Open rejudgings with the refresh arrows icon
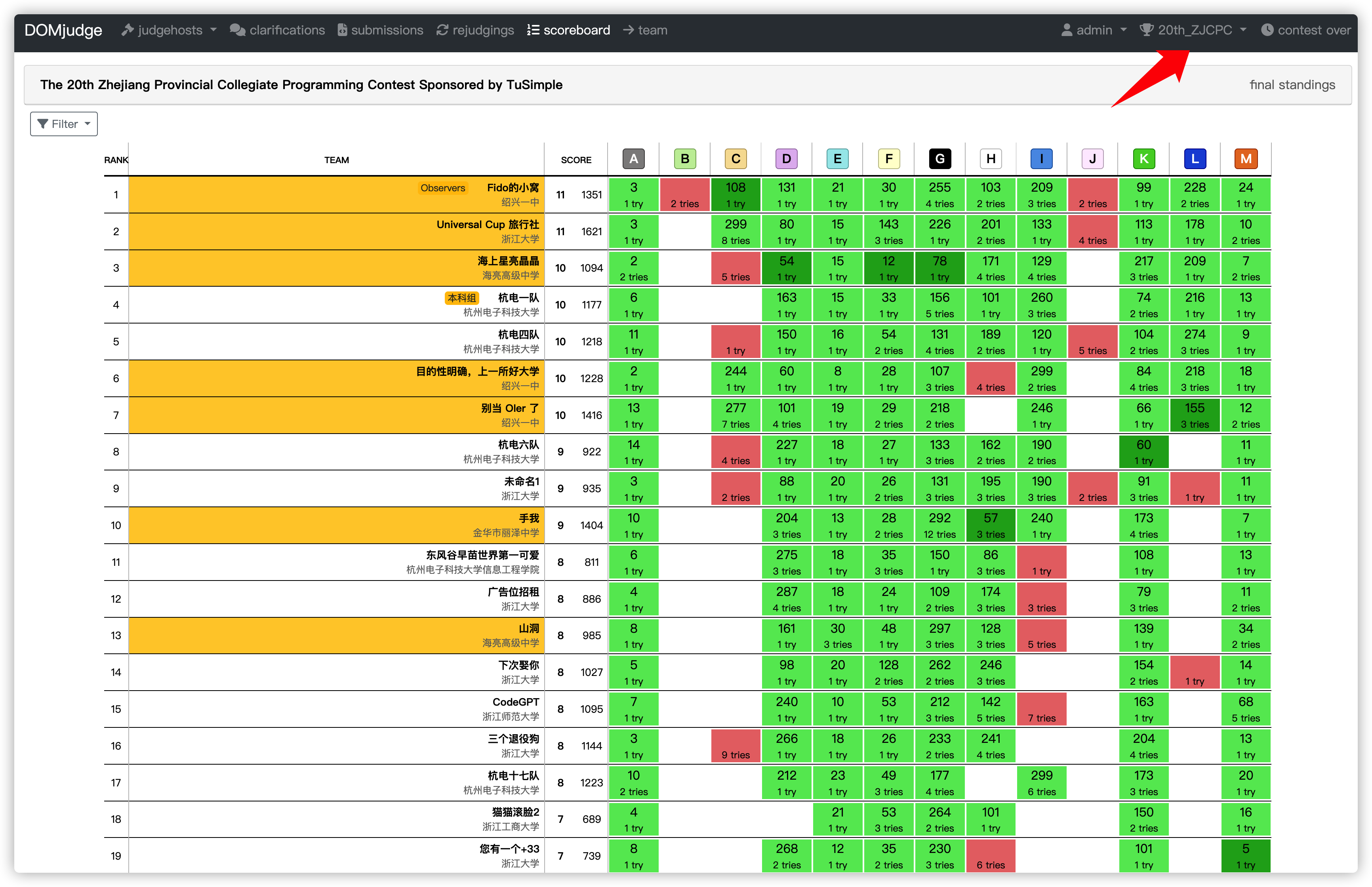This screenshot has width=1372, height=887. [442, 29]
